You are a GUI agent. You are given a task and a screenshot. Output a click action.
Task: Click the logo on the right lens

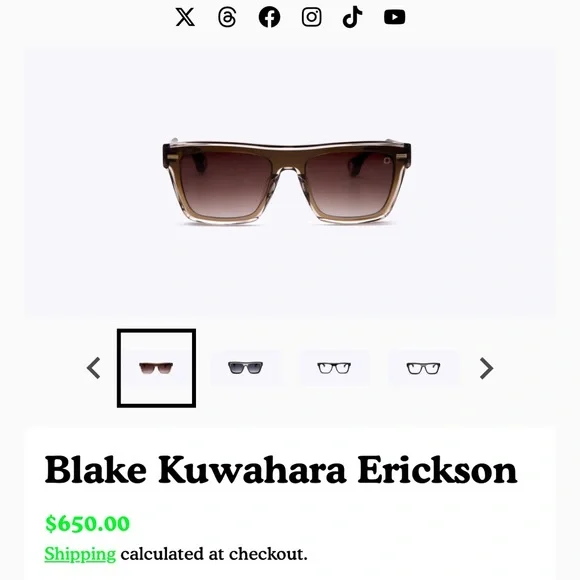click(x=387, y=160)
